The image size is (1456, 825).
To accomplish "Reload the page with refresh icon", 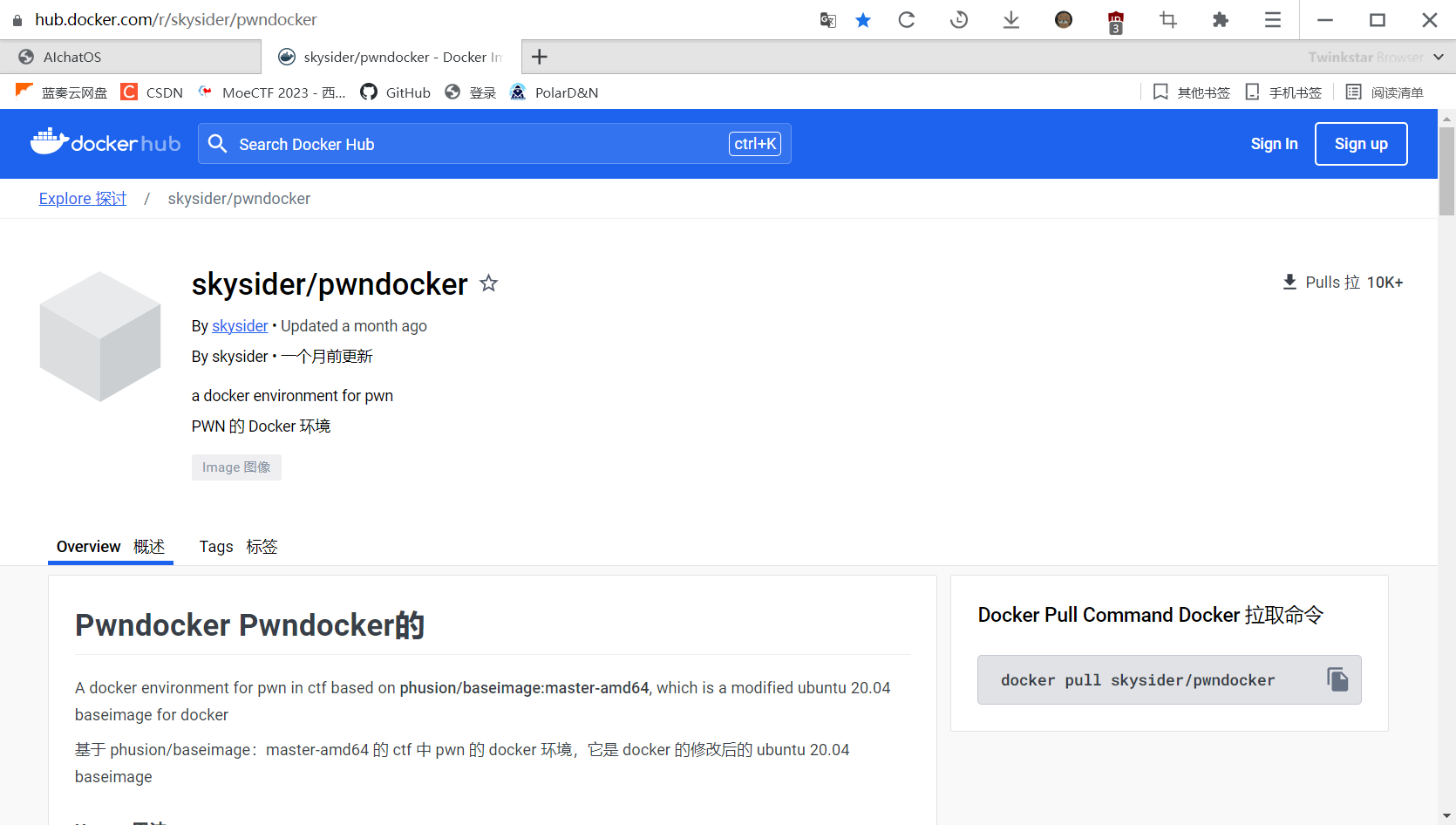I will point(907,20).
